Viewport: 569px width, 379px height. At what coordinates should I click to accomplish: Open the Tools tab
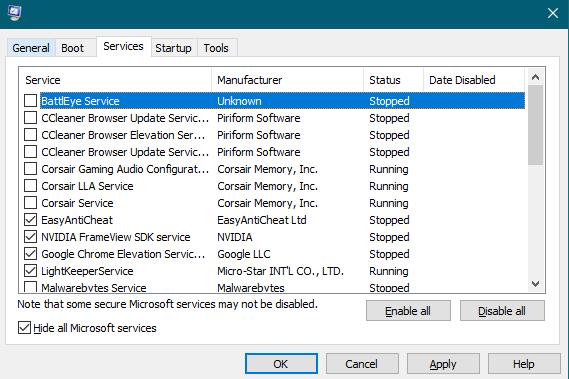pyautogui.click(x=216, y=48)
